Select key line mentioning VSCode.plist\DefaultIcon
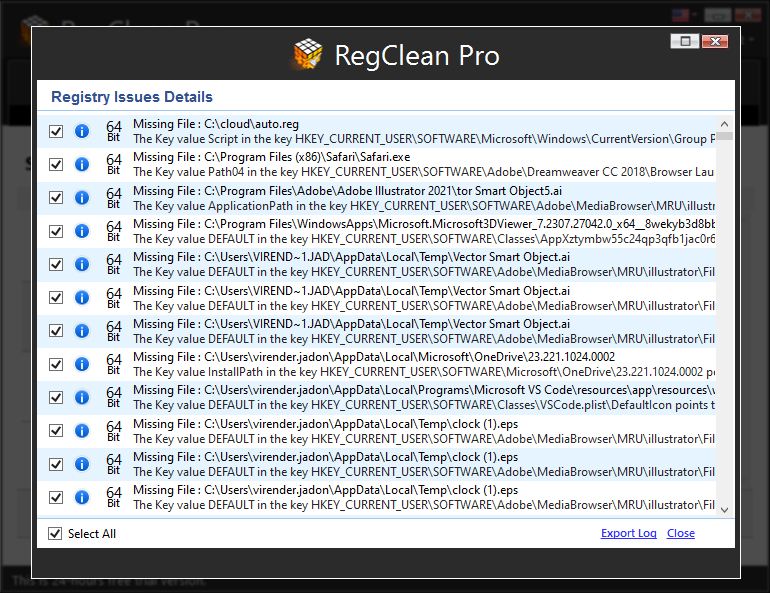The image size is (770, 593). click(x=424, y=405)
